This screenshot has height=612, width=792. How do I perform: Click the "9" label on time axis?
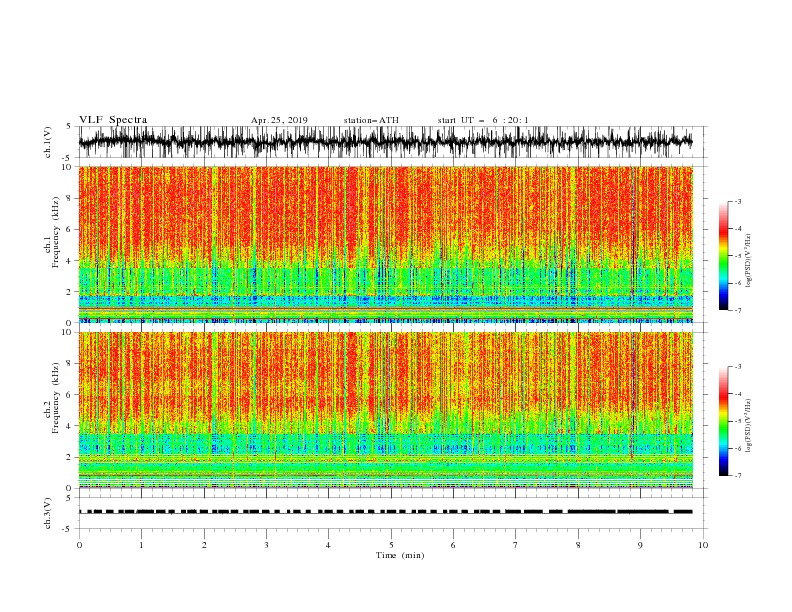[641, 545]
